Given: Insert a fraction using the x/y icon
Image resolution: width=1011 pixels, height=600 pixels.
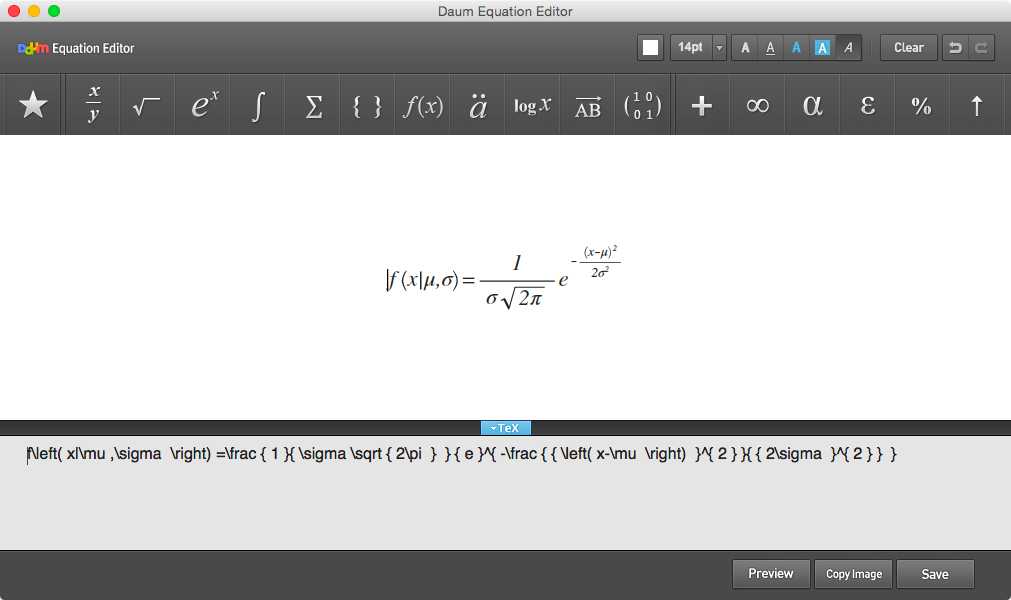Looking at the screenshot, I should pyautogui.click(x=93, y=105).
